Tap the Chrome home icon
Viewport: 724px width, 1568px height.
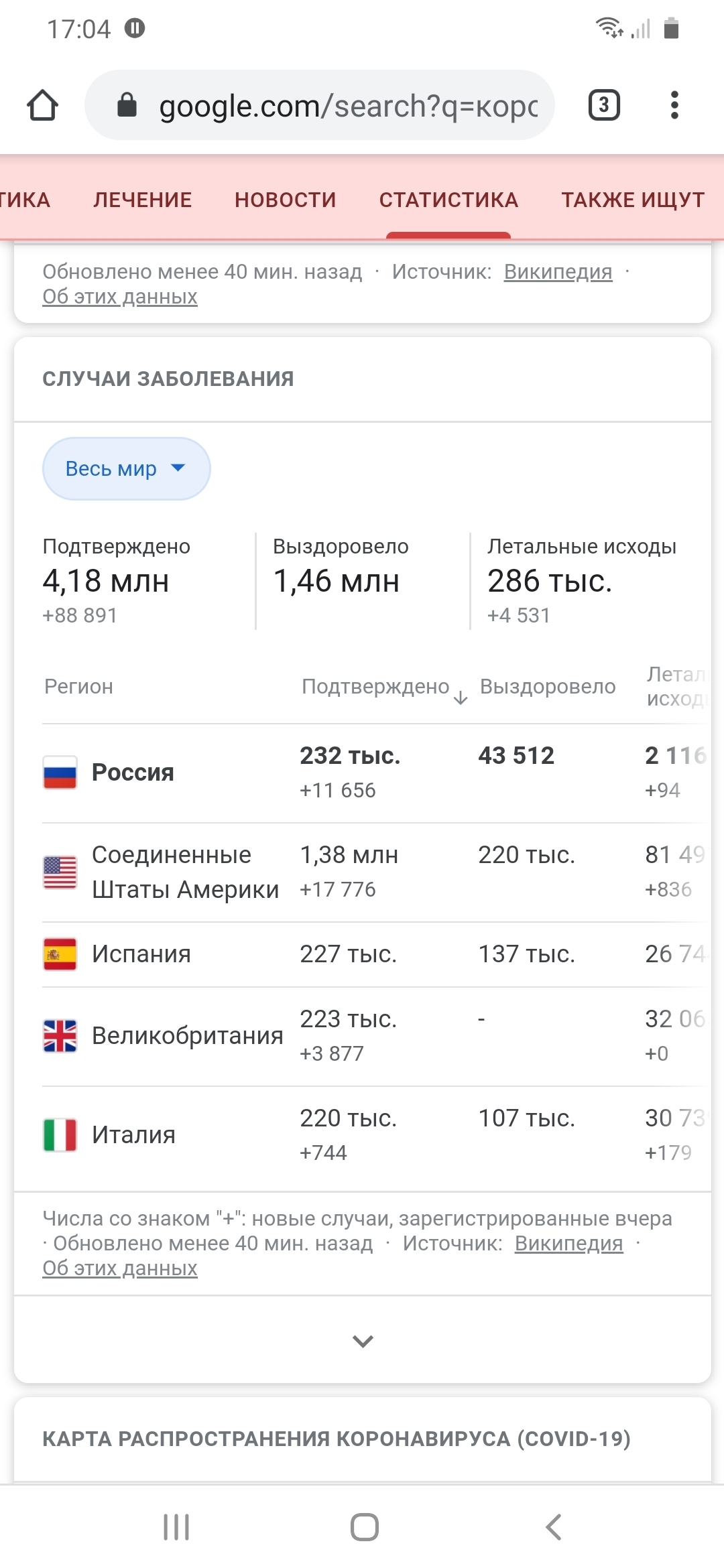click(x=43, y=106)
